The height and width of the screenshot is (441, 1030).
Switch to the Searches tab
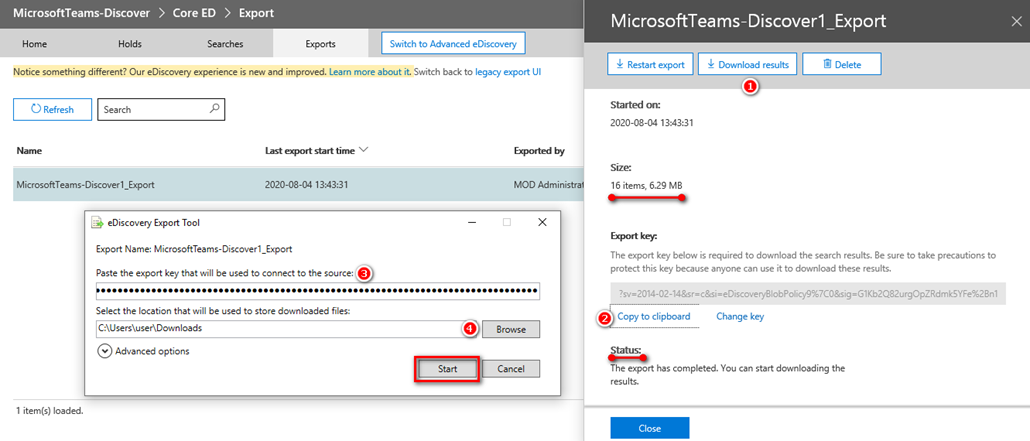(x=225, y=44)
